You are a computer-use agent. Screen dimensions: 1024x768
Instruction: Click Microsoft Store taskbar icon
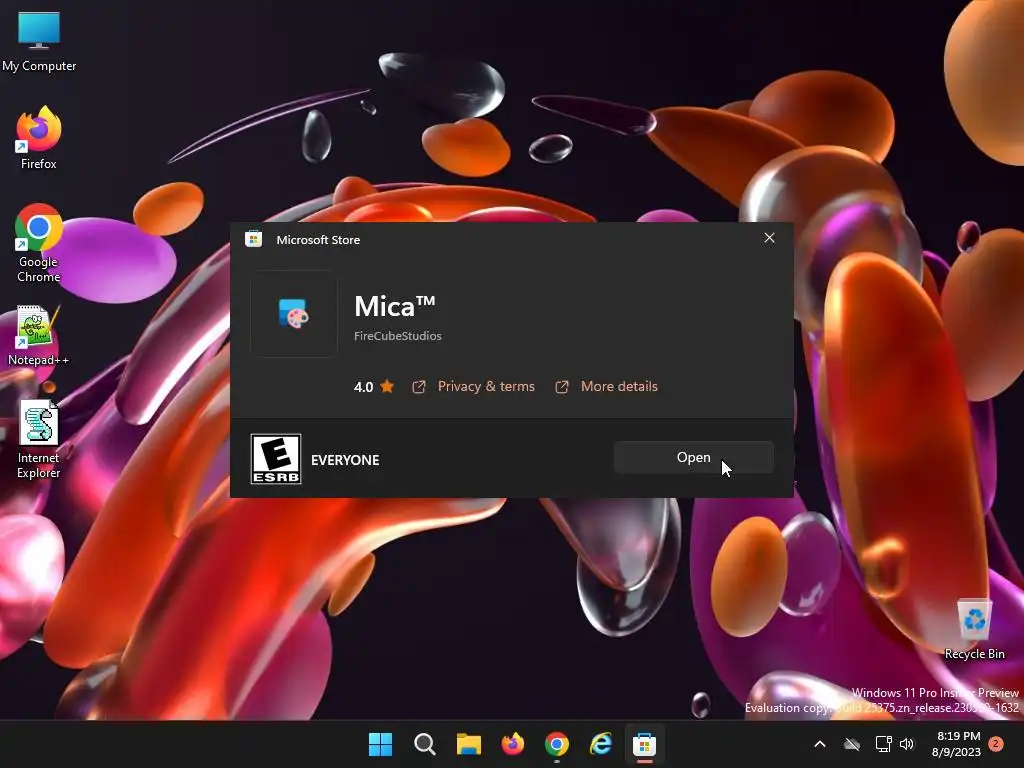(644, 744)
